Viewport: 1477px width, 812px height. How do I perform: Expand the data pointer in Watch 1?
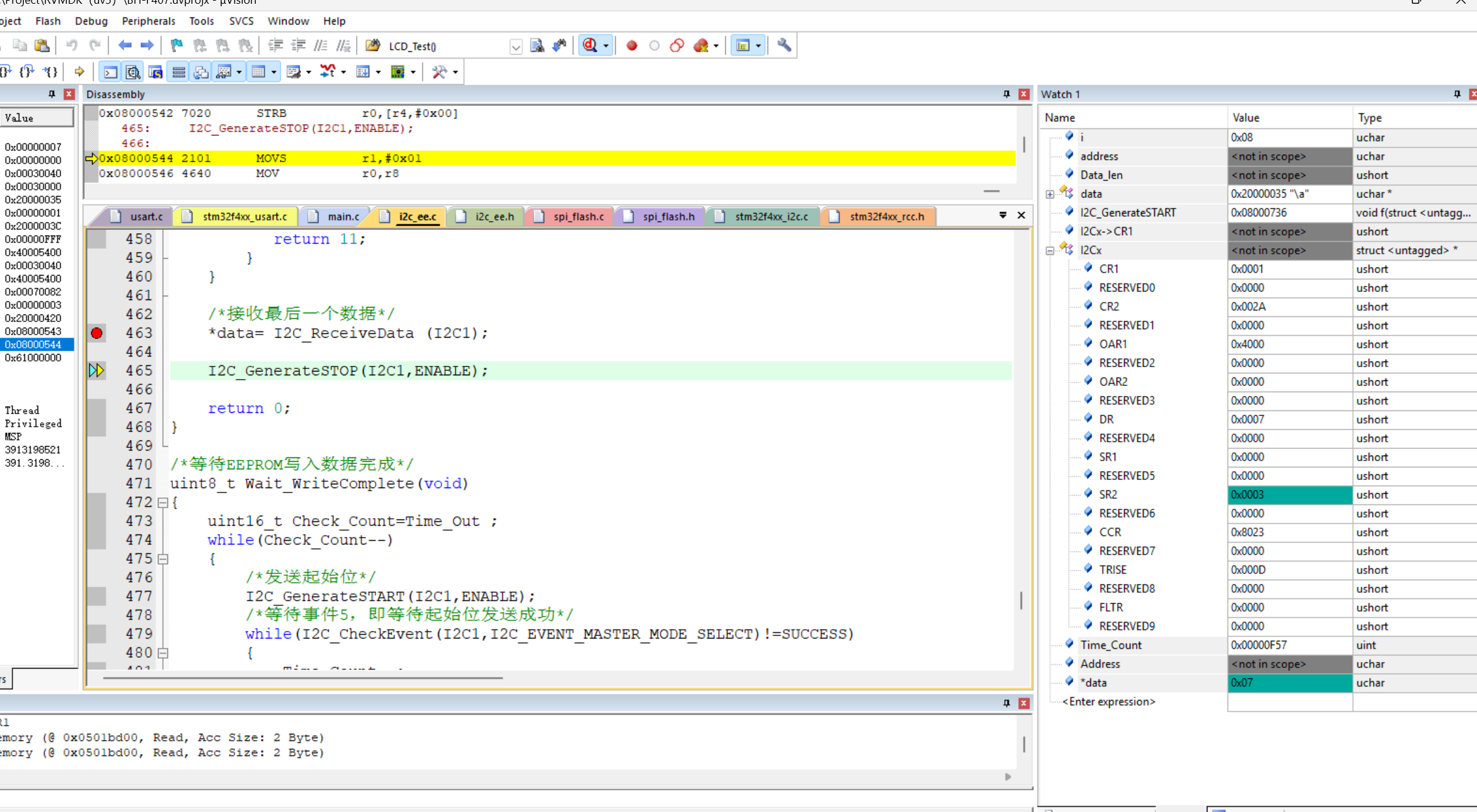click(x=1050, y=194)
